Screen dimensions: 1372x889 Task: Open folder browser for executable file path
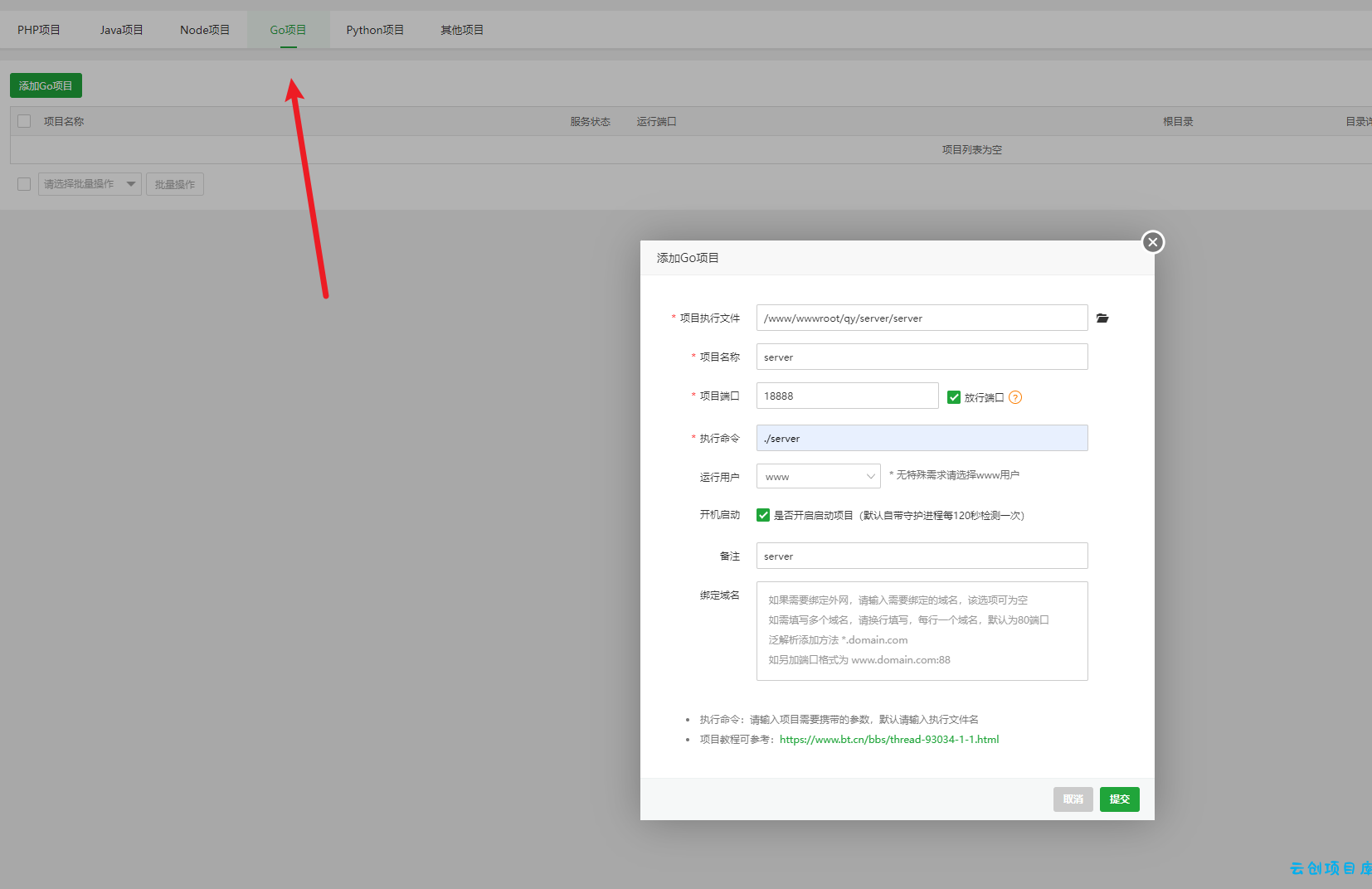pyautogui.click(x=1102, y=318)
